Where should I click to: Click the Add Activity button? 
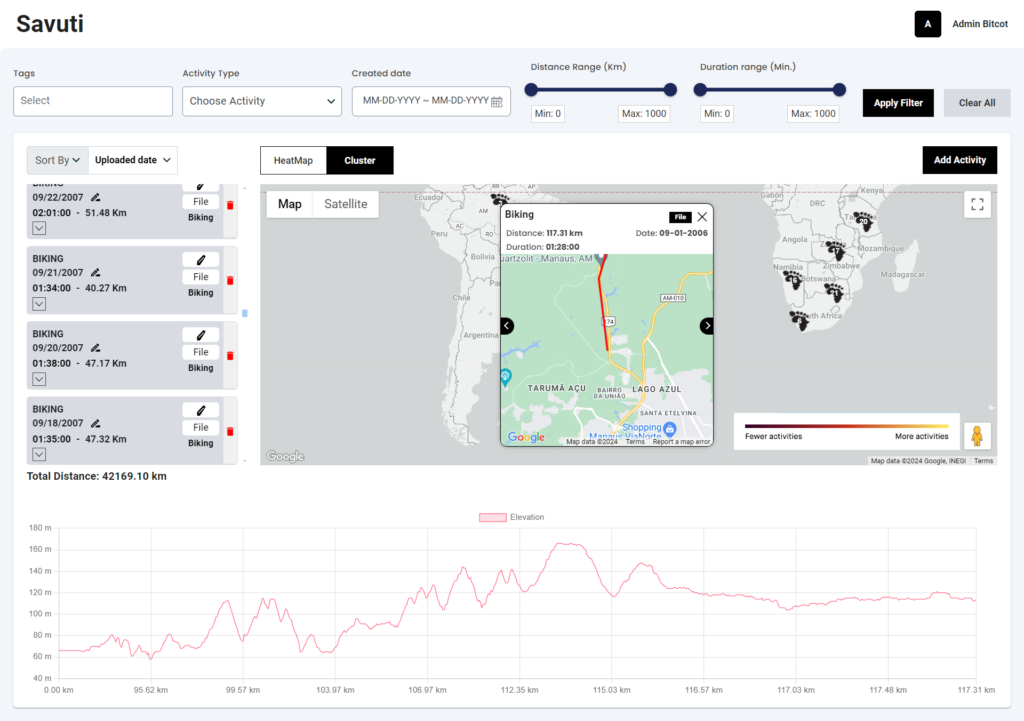tap(959, 160)
